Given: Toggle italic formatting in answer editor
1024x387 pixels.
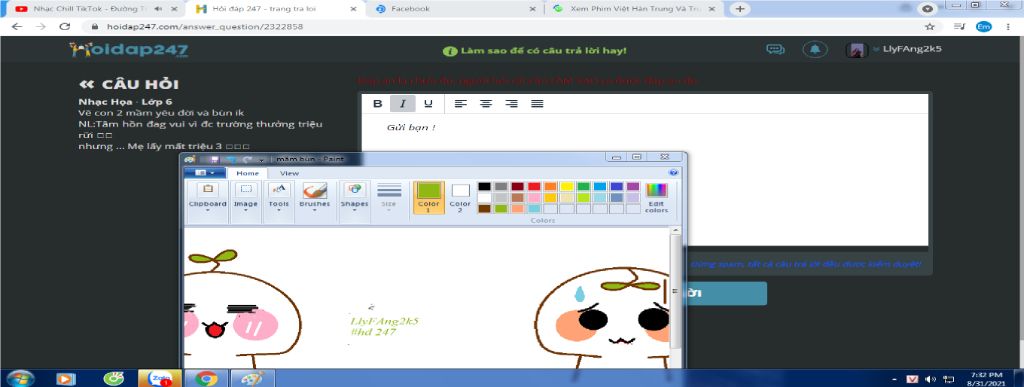Looking at the screenshot, I should click(403, 104).
